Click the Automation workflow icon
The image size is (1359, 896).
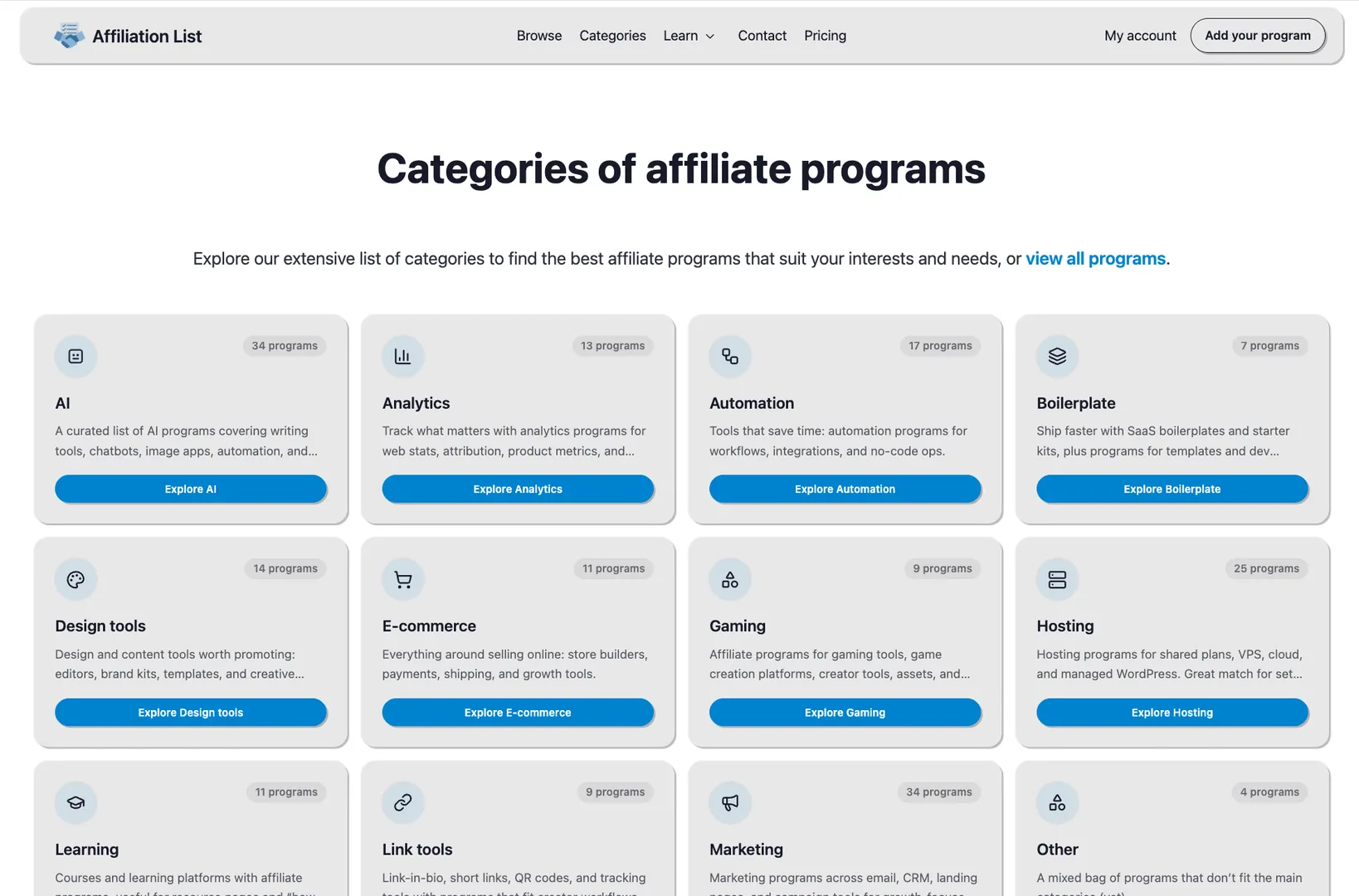[x=730, y=356]
